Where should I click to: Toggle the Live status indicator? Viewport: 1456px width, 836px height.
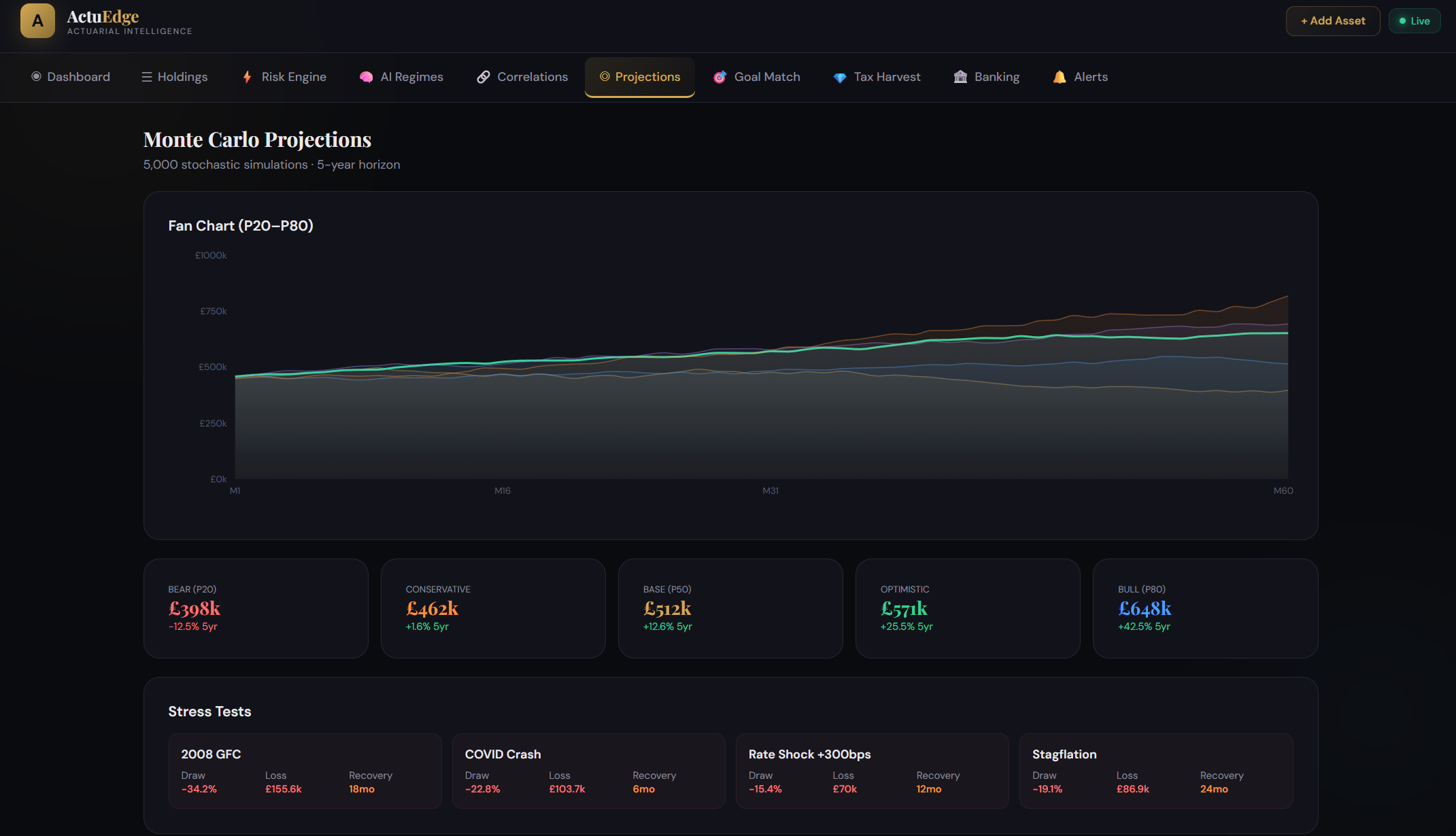coord(1414,21)
